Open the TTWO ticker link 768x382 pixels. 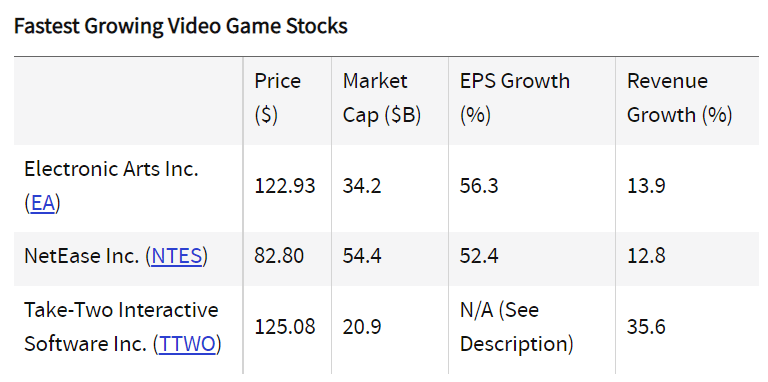[x=188, y=344]
